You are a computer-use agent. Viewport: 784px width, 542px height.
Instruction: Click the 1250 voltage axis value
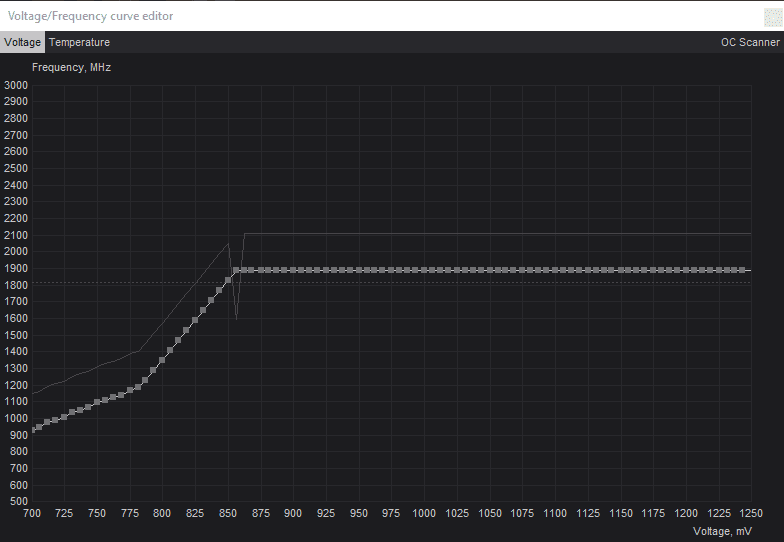point(751,513)
